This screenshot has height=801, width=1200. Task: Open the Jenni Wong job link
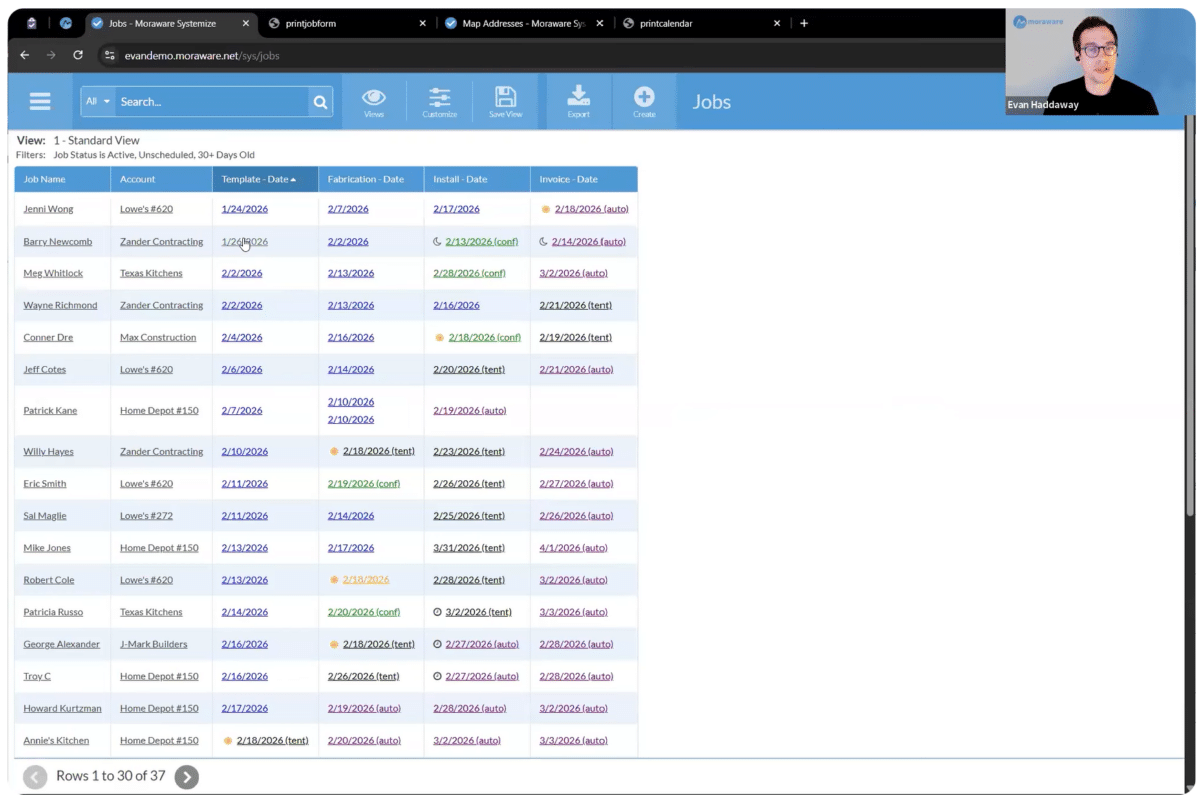tap(48, 209)
